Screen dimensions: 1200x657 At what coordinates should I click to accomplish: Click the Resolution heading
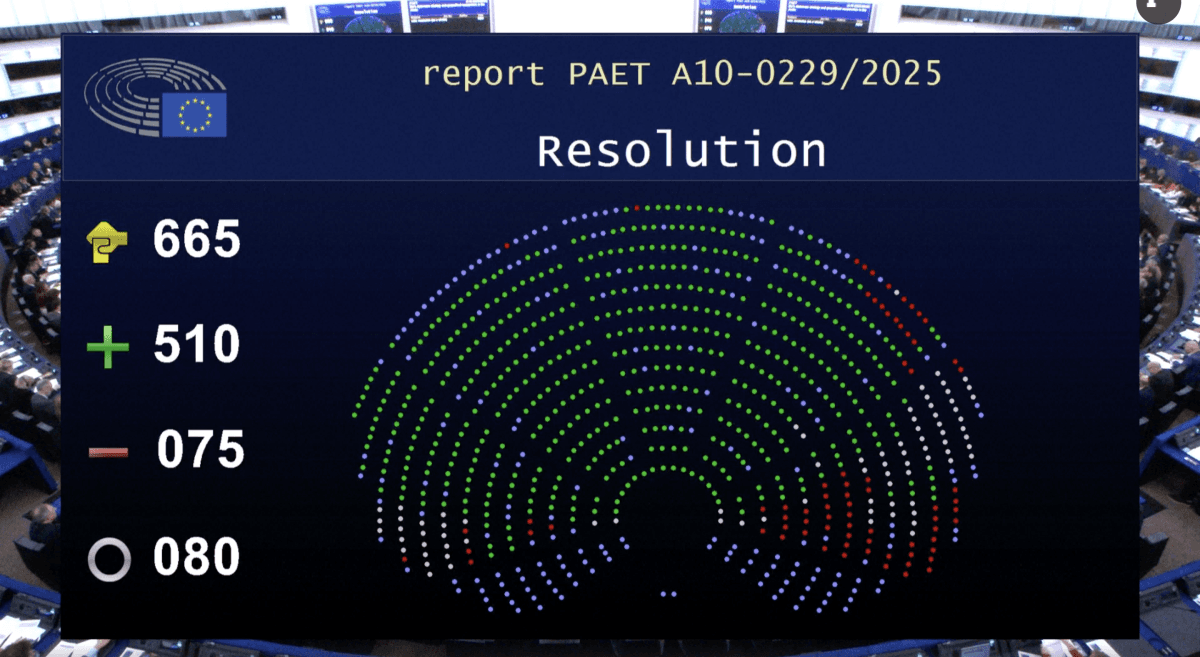(x=681, y=151)
